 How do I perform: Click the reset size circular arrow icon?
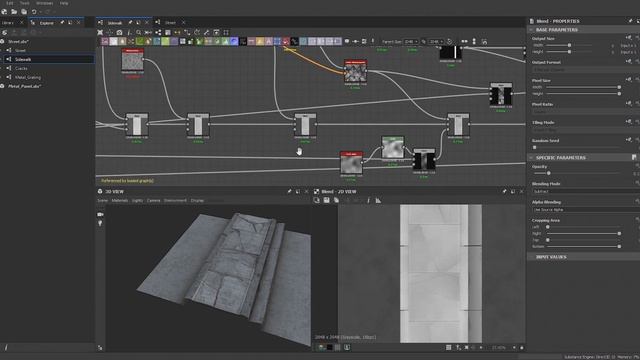point(449,42)
